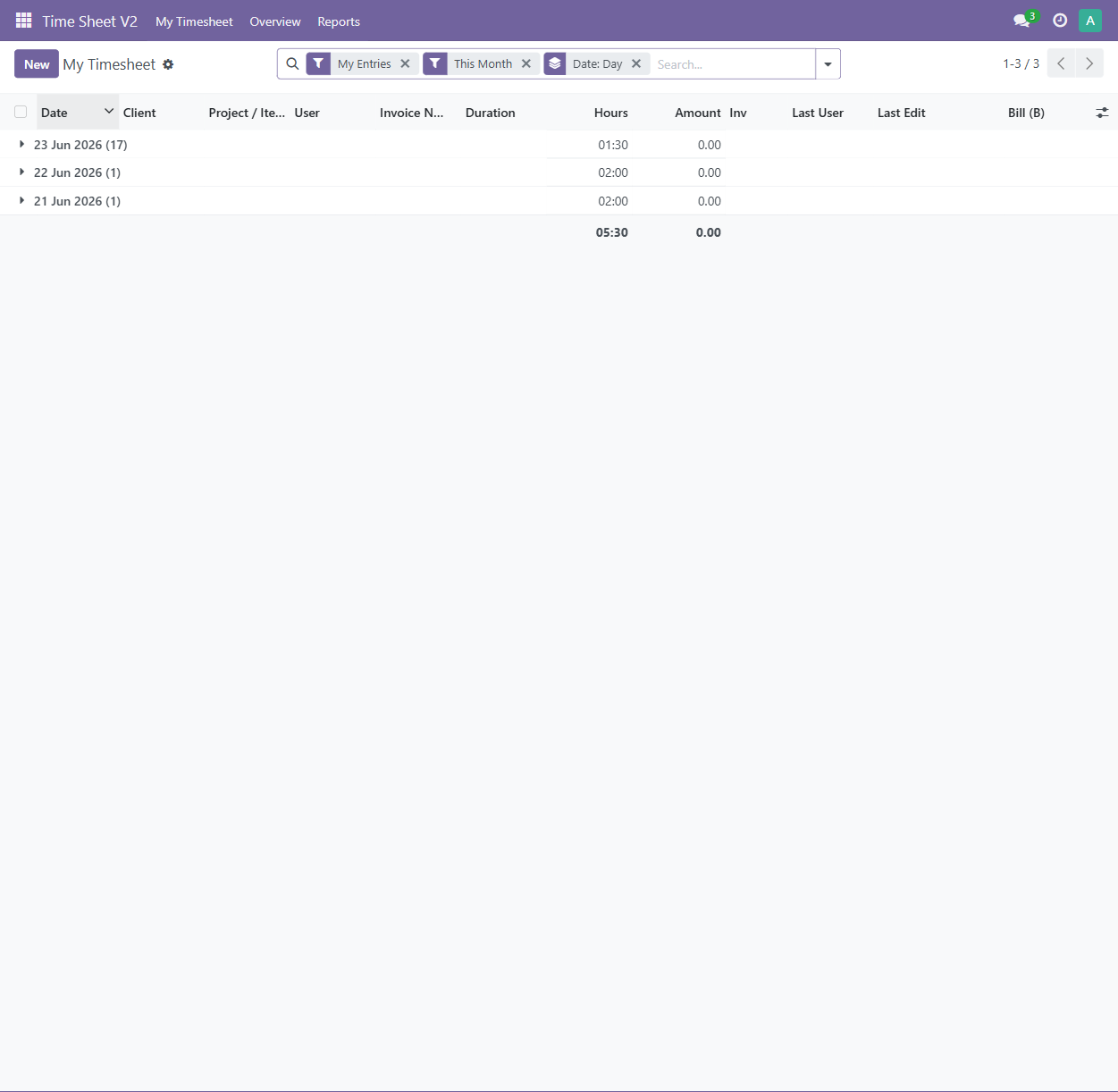
Task: Sort by the Date column header
Action: [x=78, y=113]
